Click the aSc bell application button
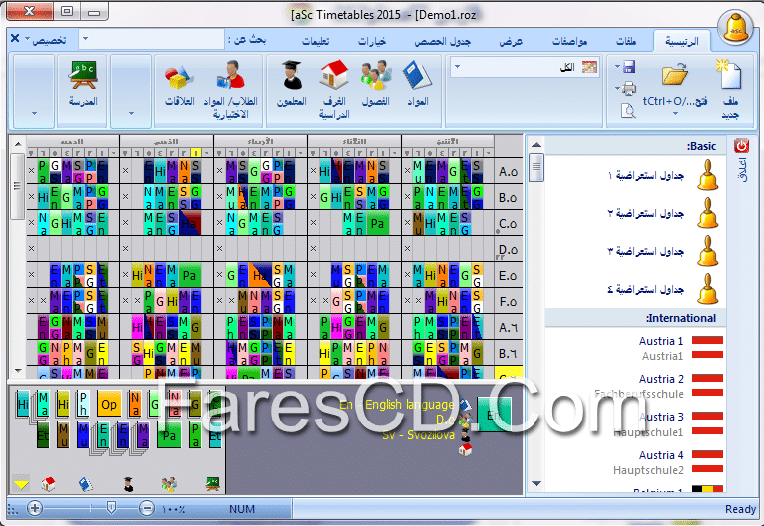 click(x=735, y=28)
